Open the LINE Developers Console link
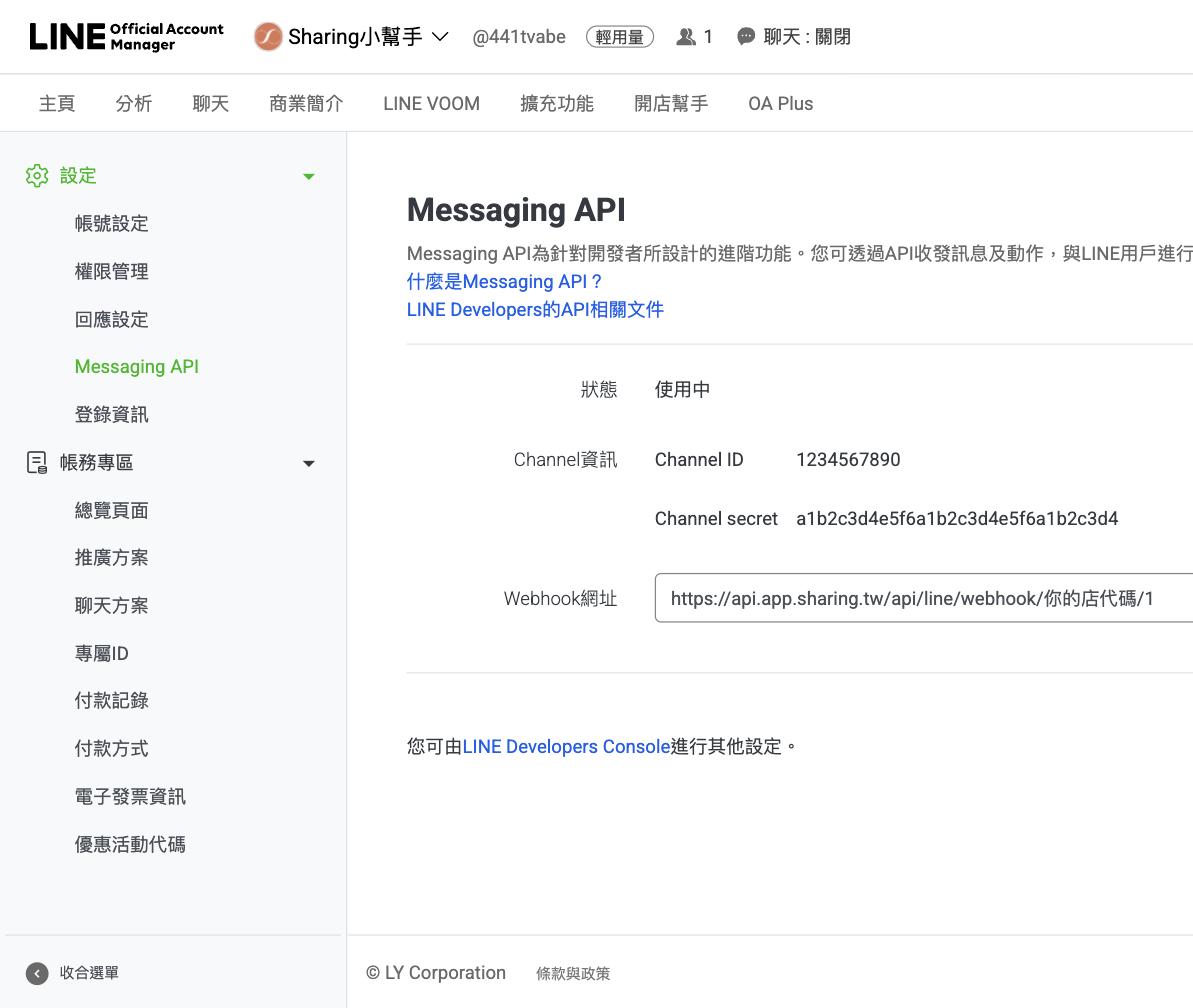1193x1008 pixels. coord(566,746)
